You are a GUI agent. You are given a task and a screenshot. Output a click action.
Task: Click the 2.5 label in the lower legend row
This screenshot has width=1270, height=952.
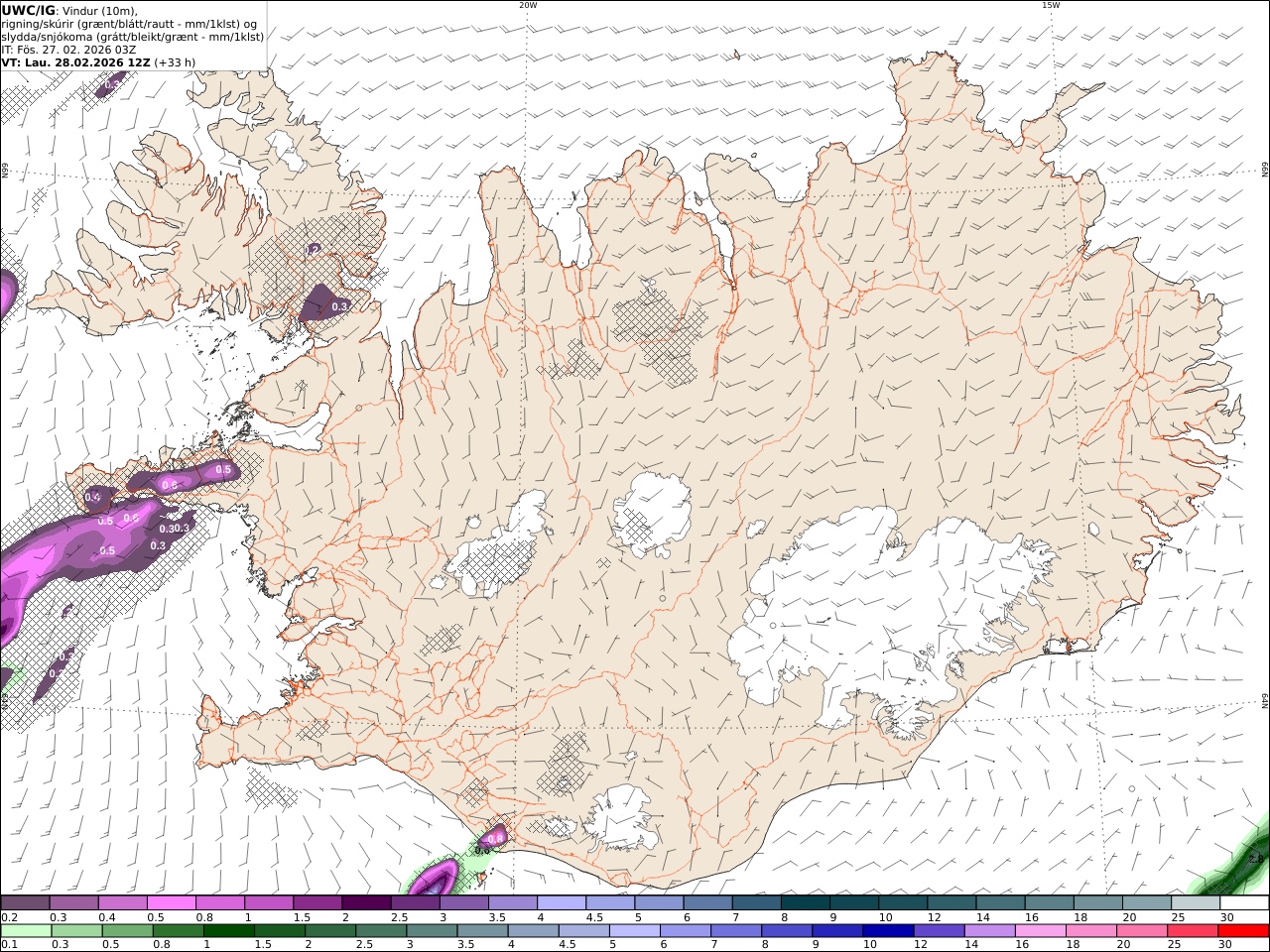[364, 944]
